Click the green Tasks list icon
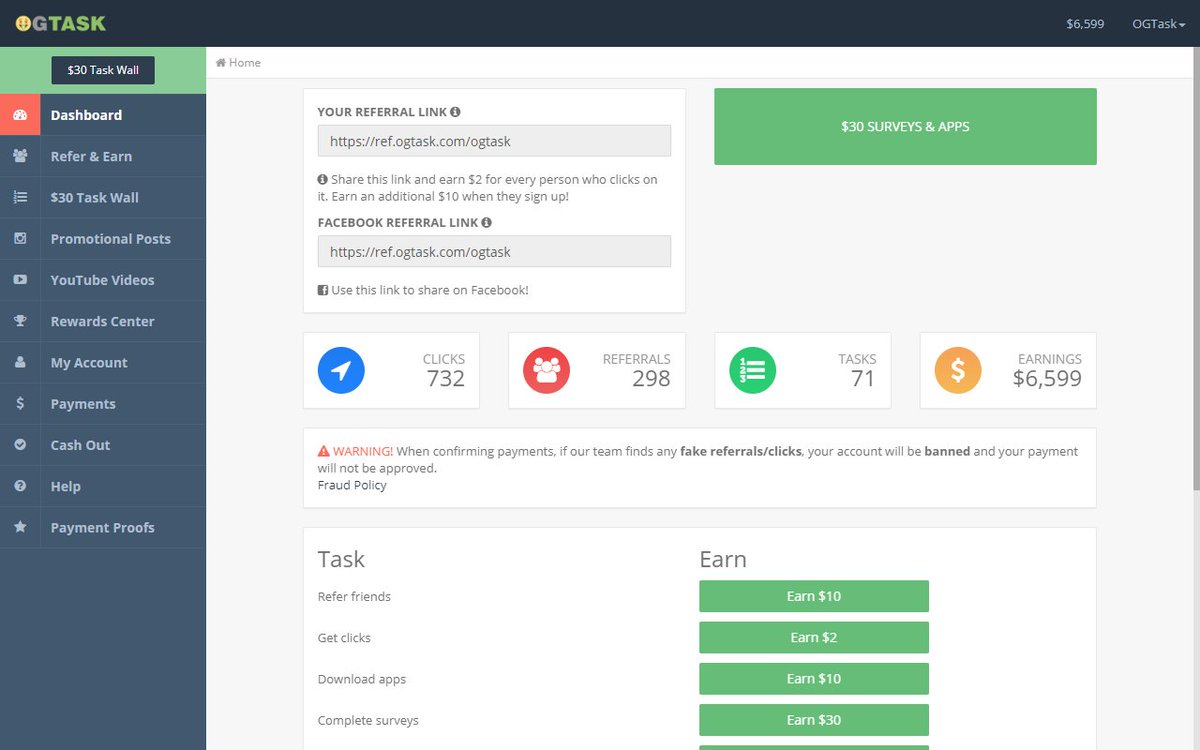The image size is (1200, 750). point(753,371)
